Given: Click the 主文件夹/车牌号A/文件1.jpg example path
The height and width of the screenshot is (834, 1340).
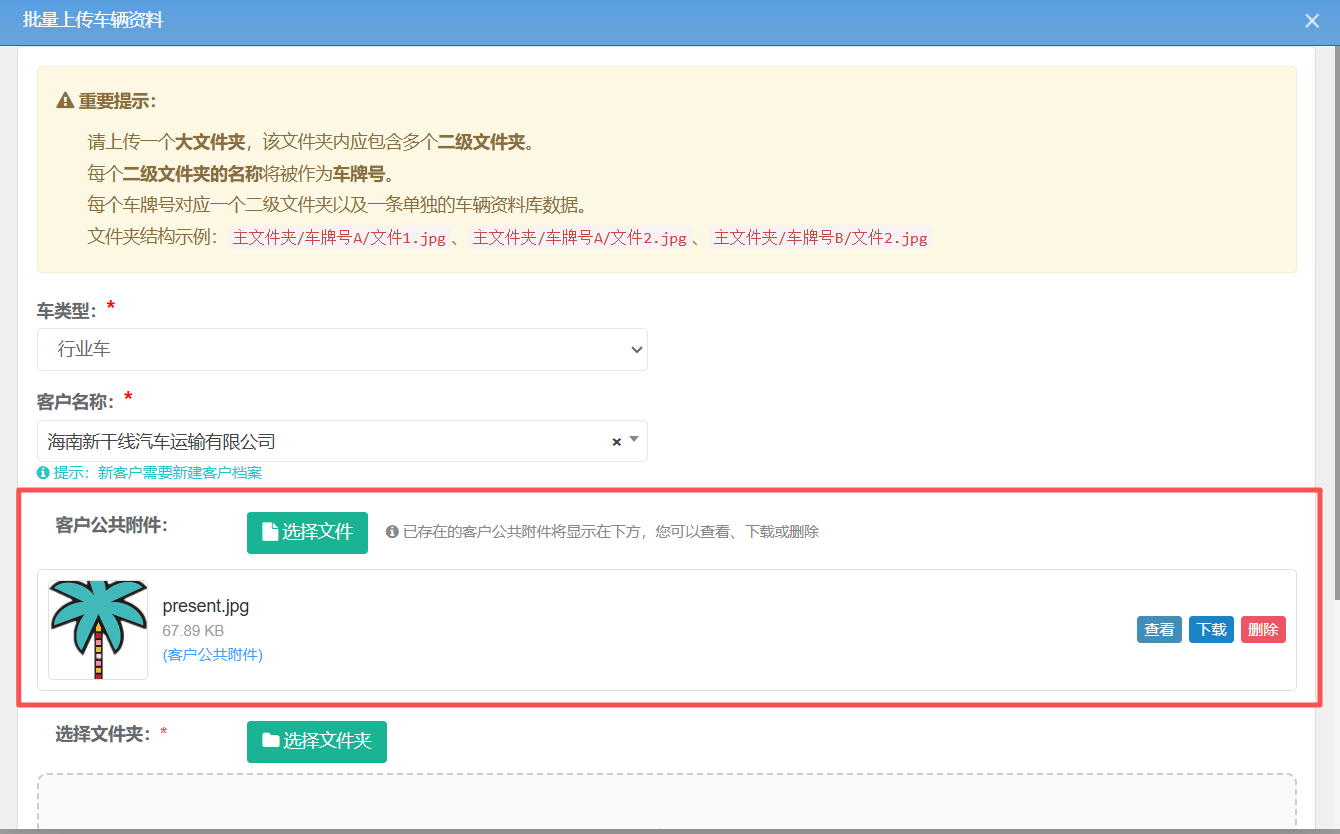Looking at the screenshot, I should pos(339,238).
